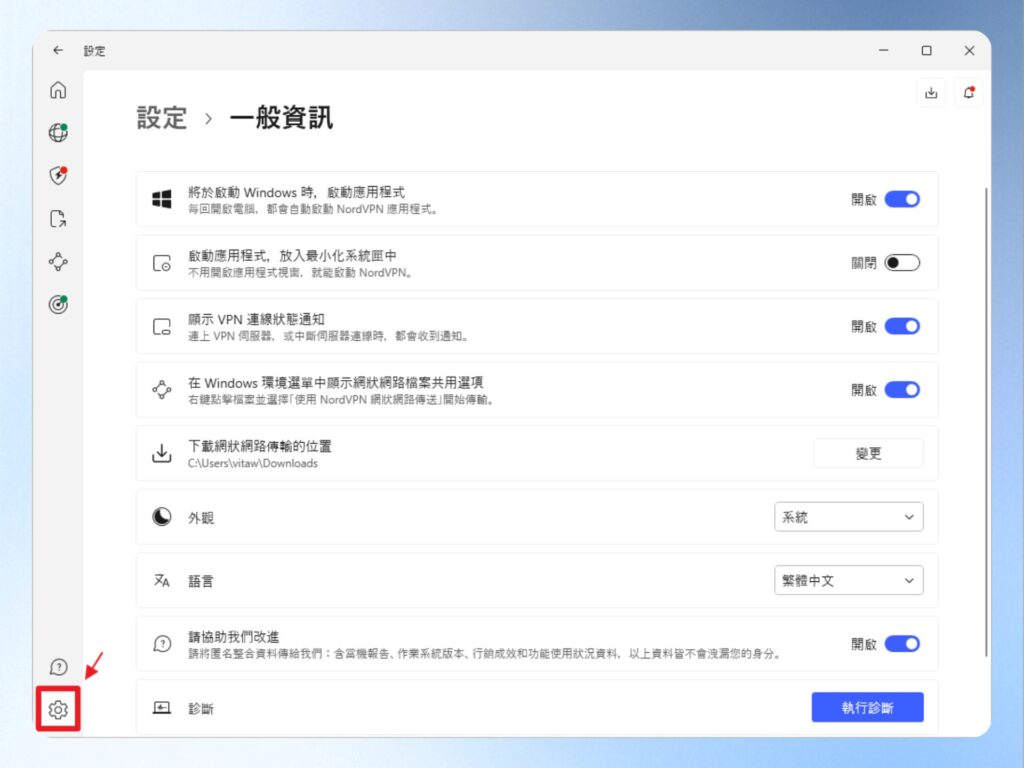Click the C:\Users\vitaw\Downloads path text

[x=253, y=464]
